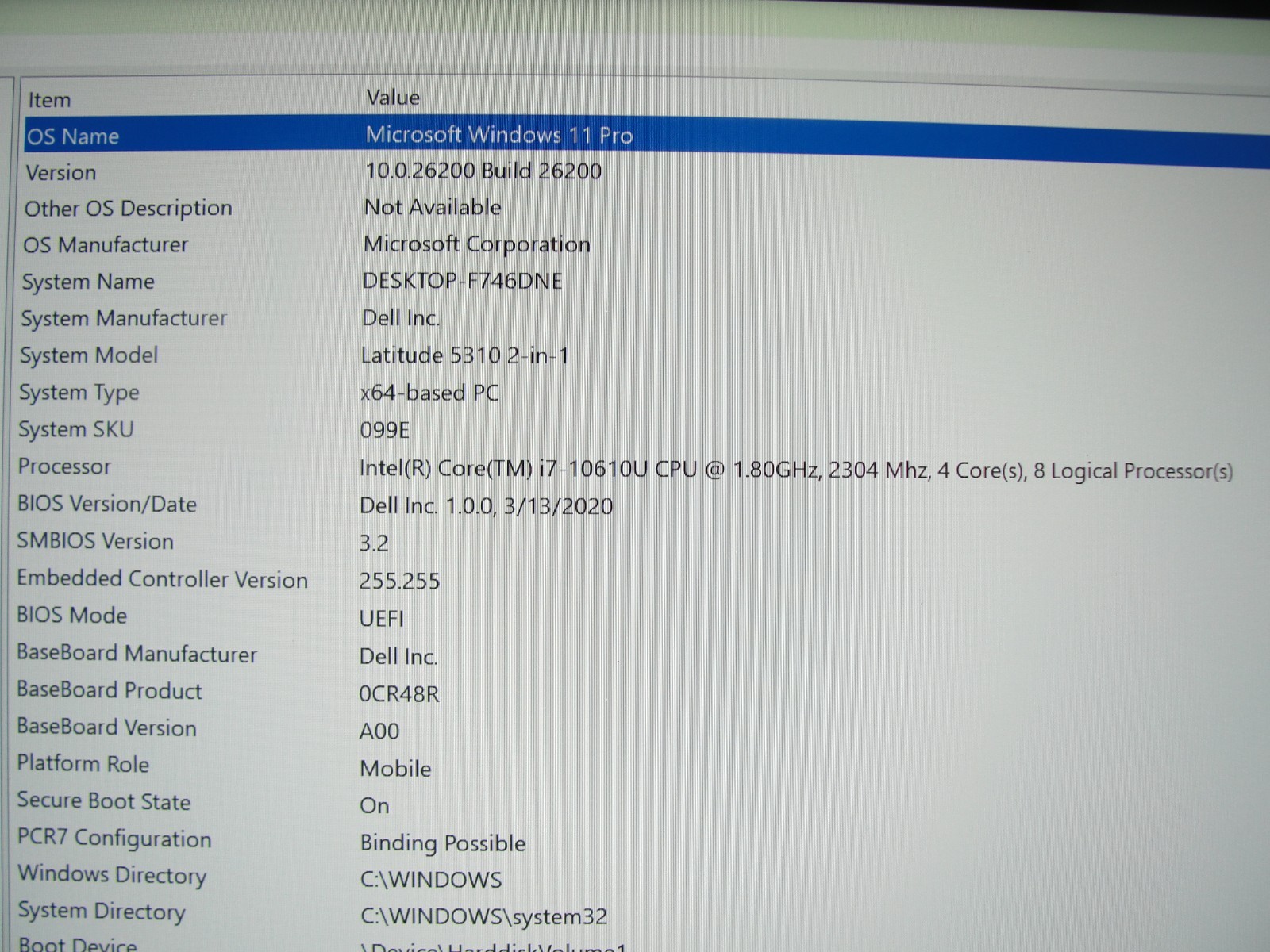Select the Other OS Description row
1270x952 pixels.
129,209
